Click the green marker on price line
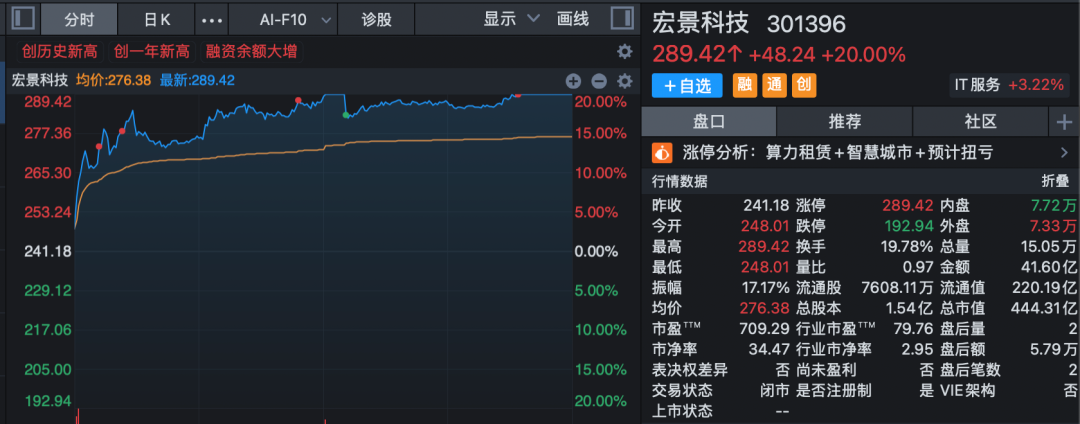 pyautogui.click(x=346, y=115)
